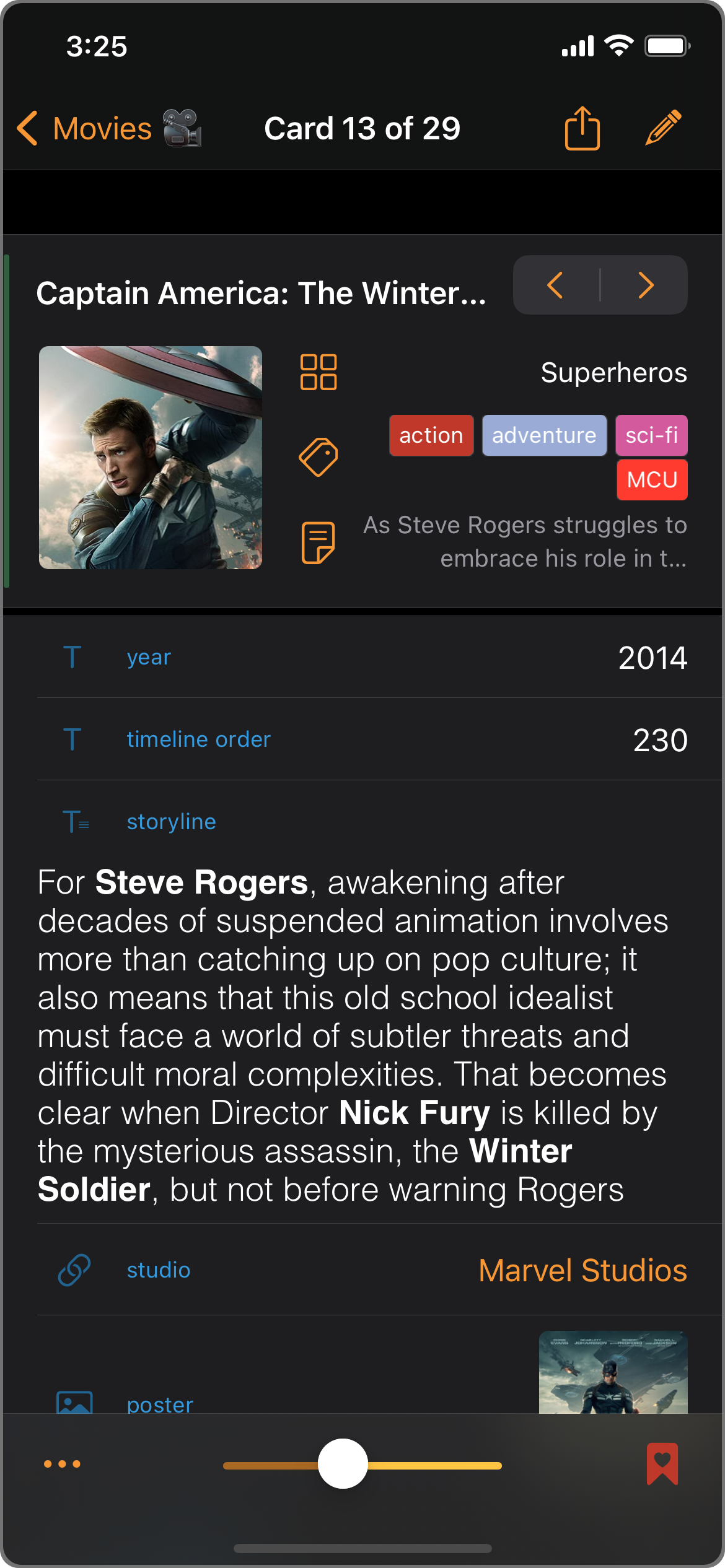This screenshot has height=1568, width=725.
Task: Open the Marvel Studios link
Action: click(x=582, y=1270)
